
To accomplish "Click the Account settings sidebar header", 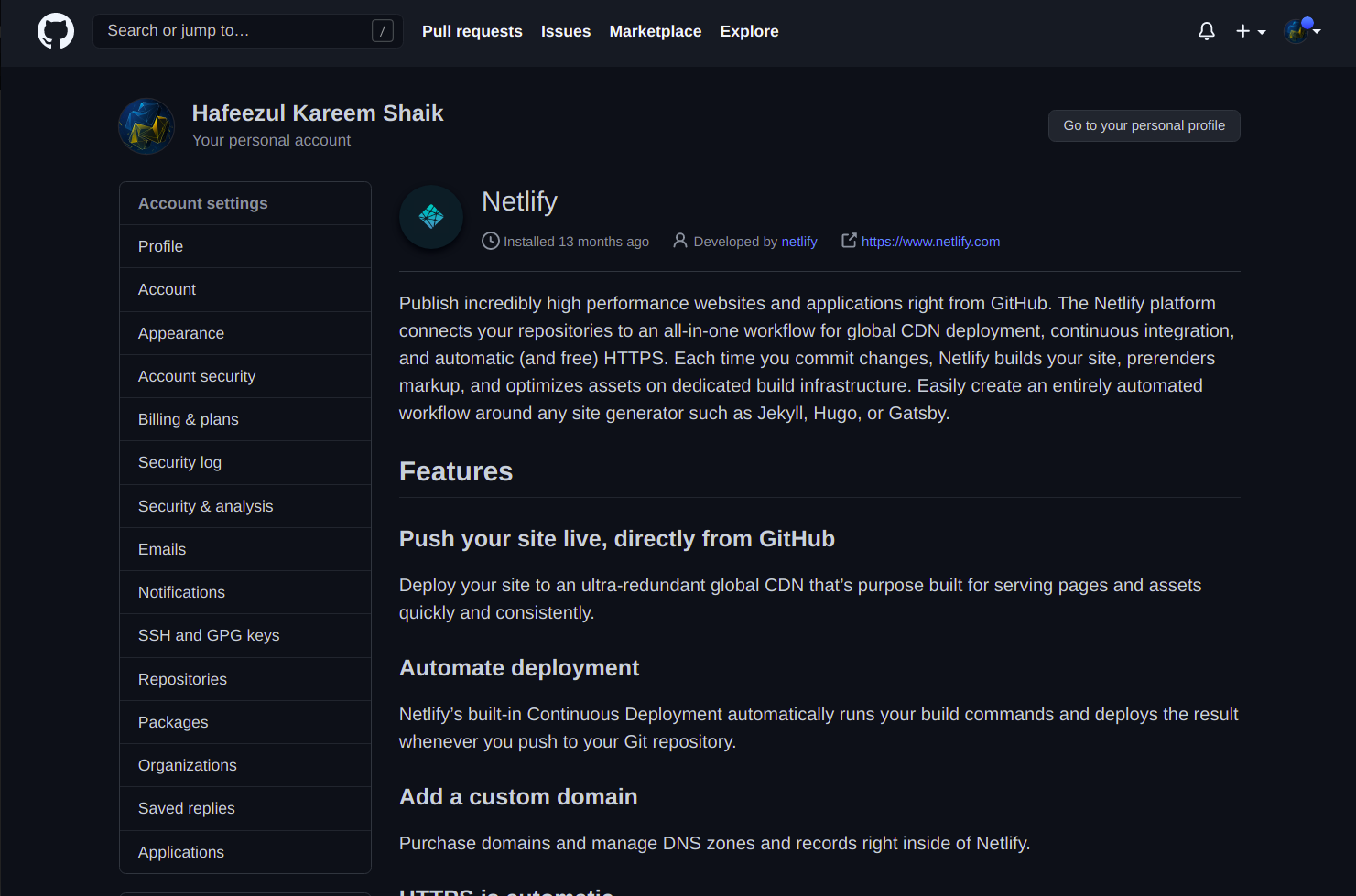I will click(245, 203).
